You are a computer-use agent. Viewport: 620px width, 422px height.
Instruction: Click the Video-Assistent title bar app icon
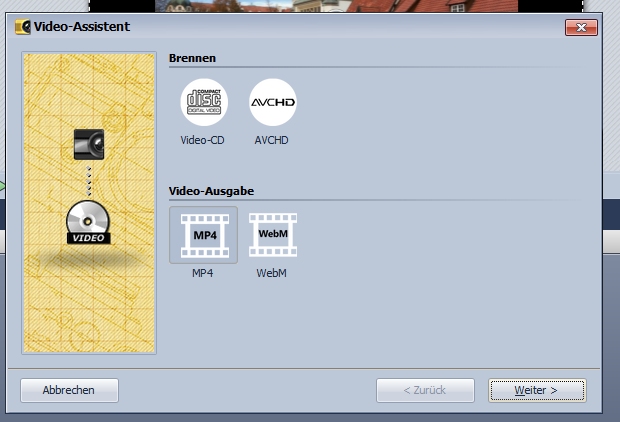(23, 27)
